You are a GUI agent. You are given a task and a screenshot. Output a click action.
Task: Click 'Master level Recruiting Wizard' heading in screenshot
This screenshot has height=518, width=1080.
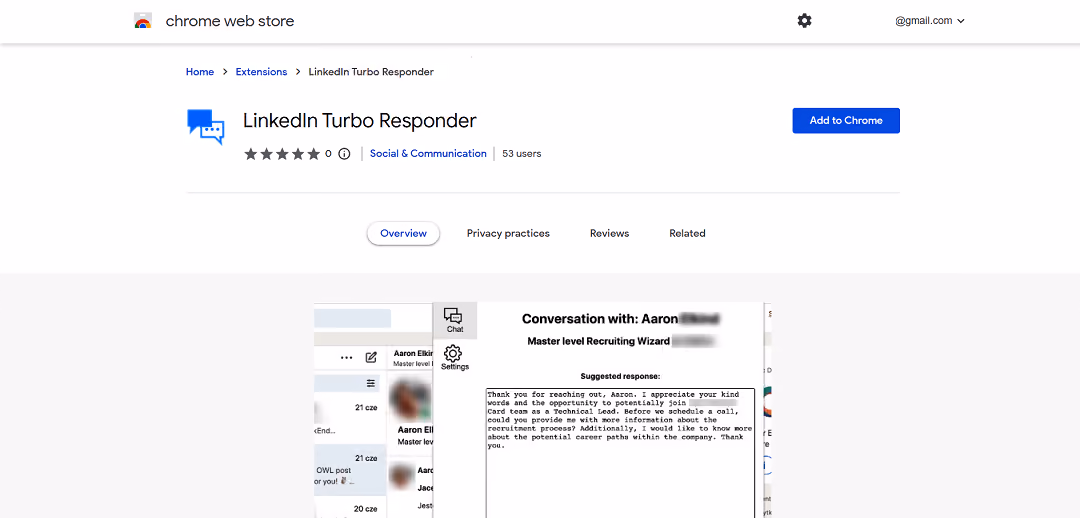tap(599, 341)
